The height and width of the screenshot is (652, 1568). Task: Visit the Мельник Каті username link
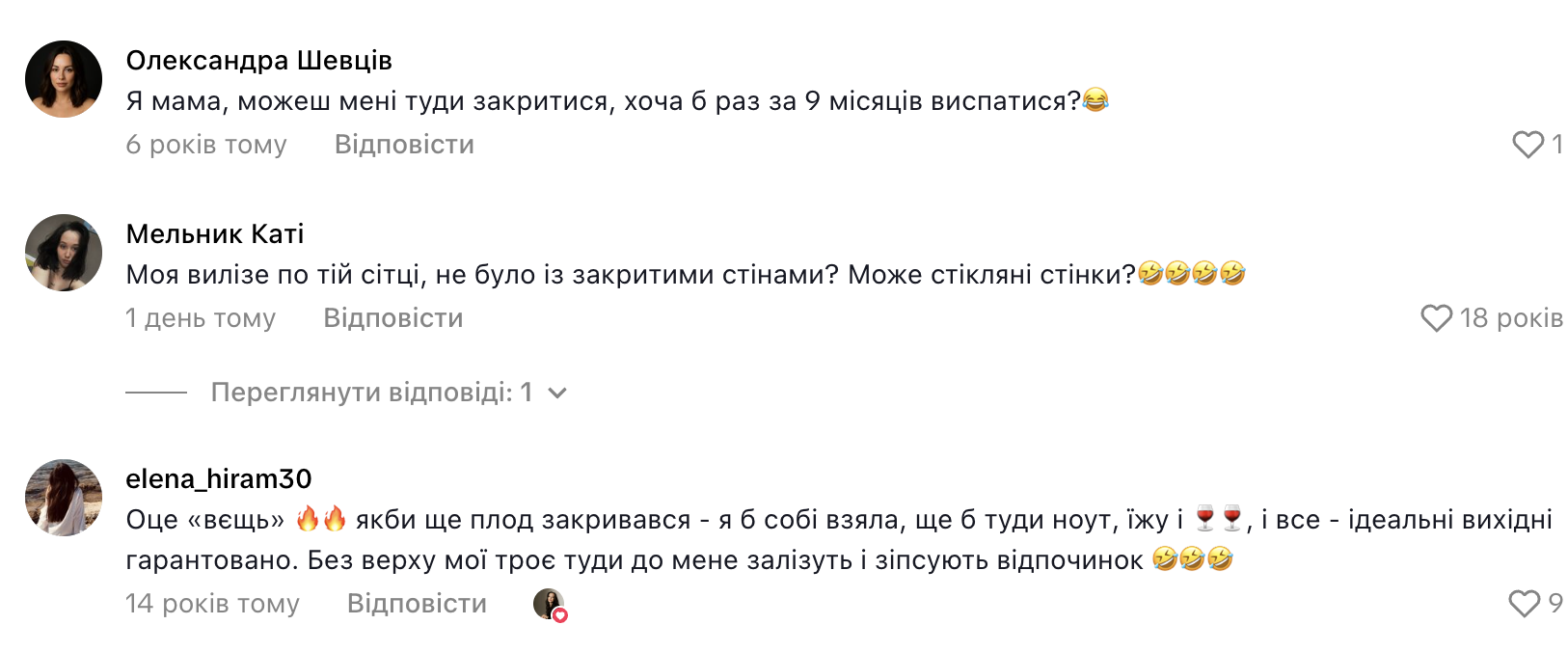point(214,234)
